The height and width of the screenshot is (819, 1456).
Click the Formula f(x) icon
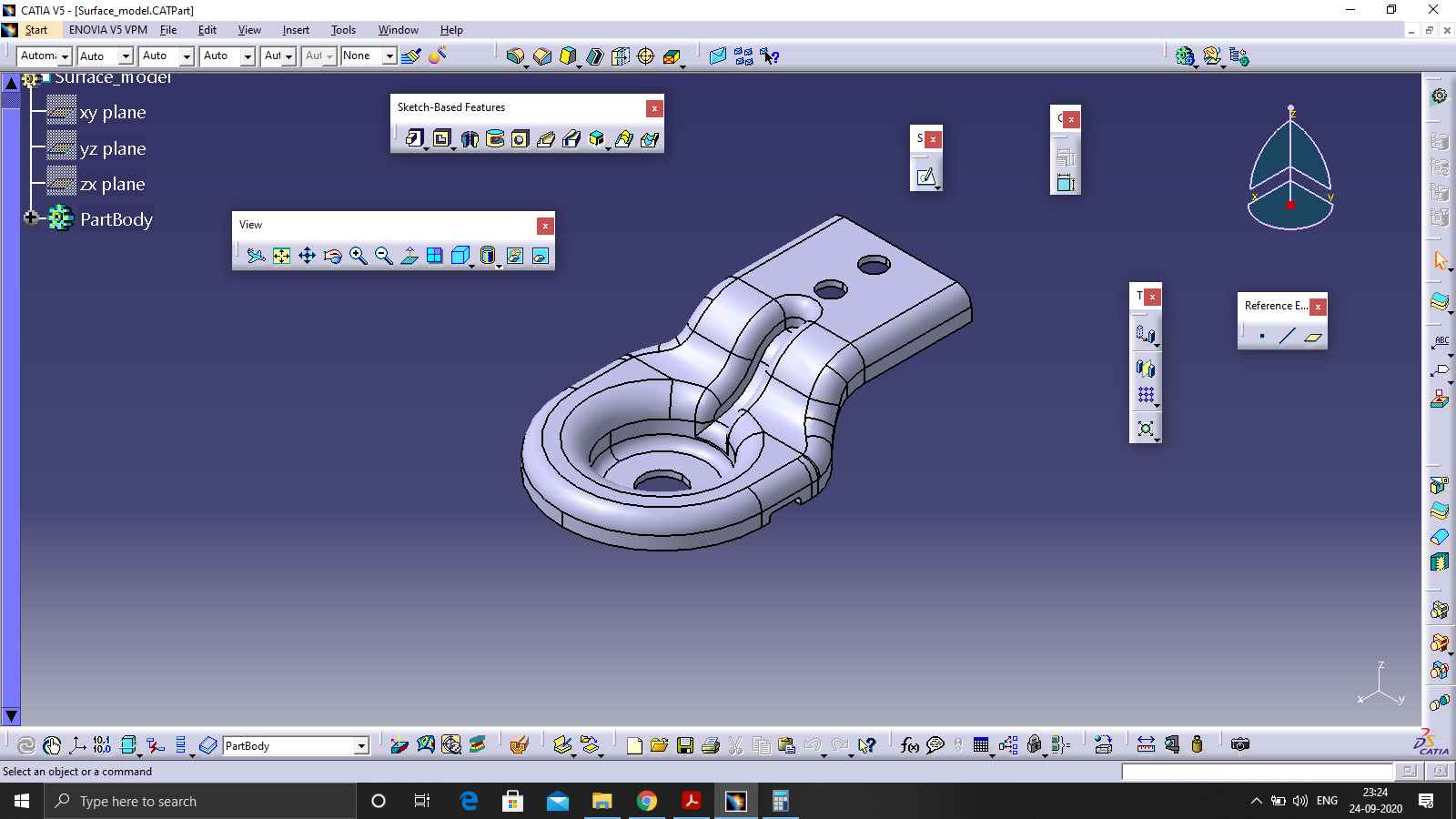click(x=910, y=745)
